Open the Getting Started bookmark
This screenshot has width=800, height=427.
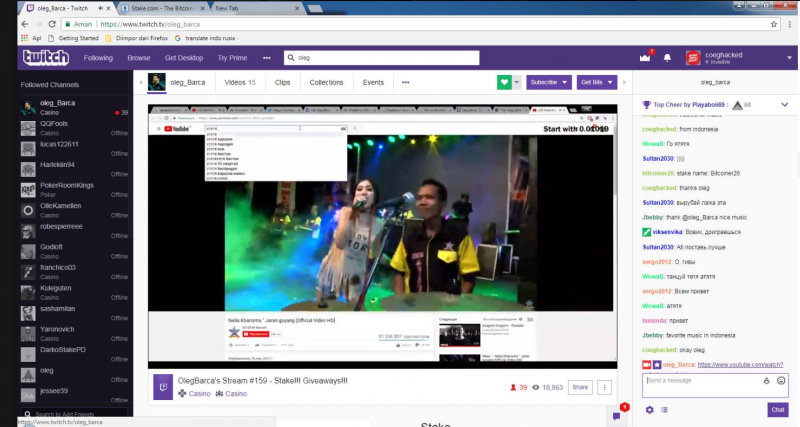(x=73, y=38)
